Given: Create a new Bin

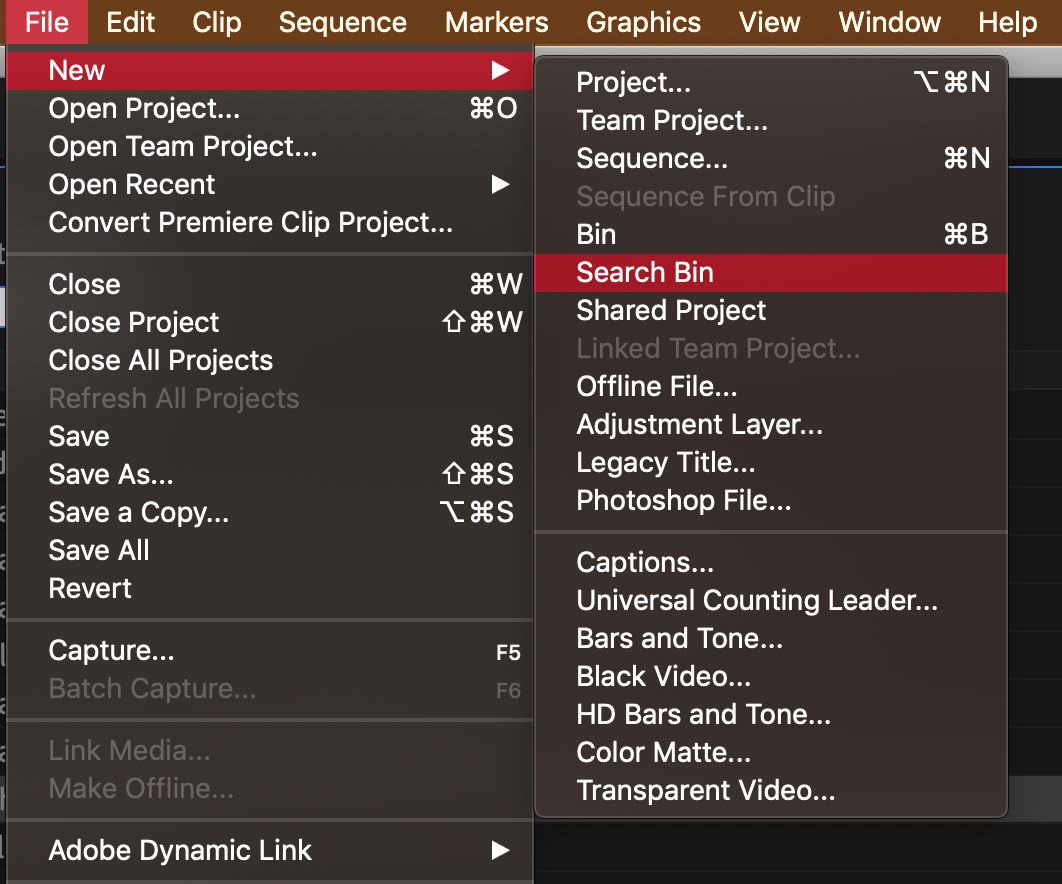Looking at the screenshot, I should coord(595,234).
